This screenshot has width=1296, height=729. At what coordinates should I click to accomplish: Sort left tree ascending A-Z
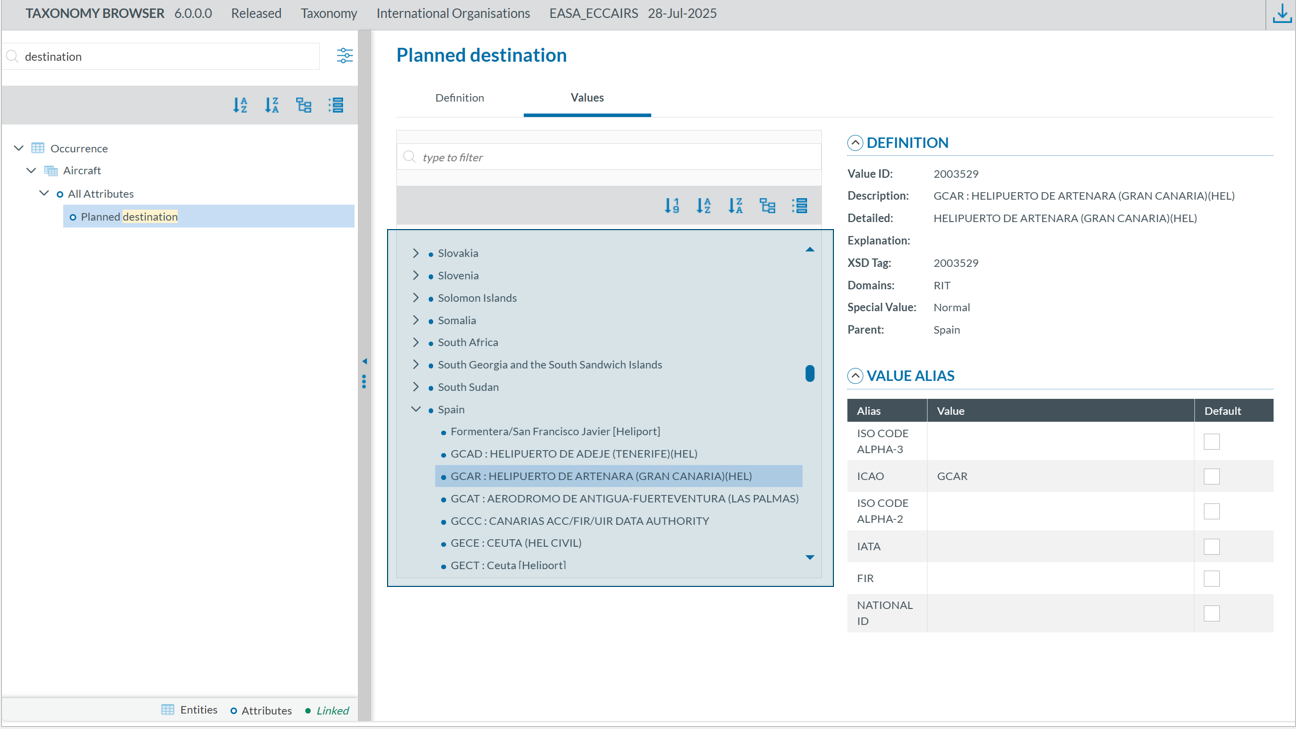click(240, 105)
